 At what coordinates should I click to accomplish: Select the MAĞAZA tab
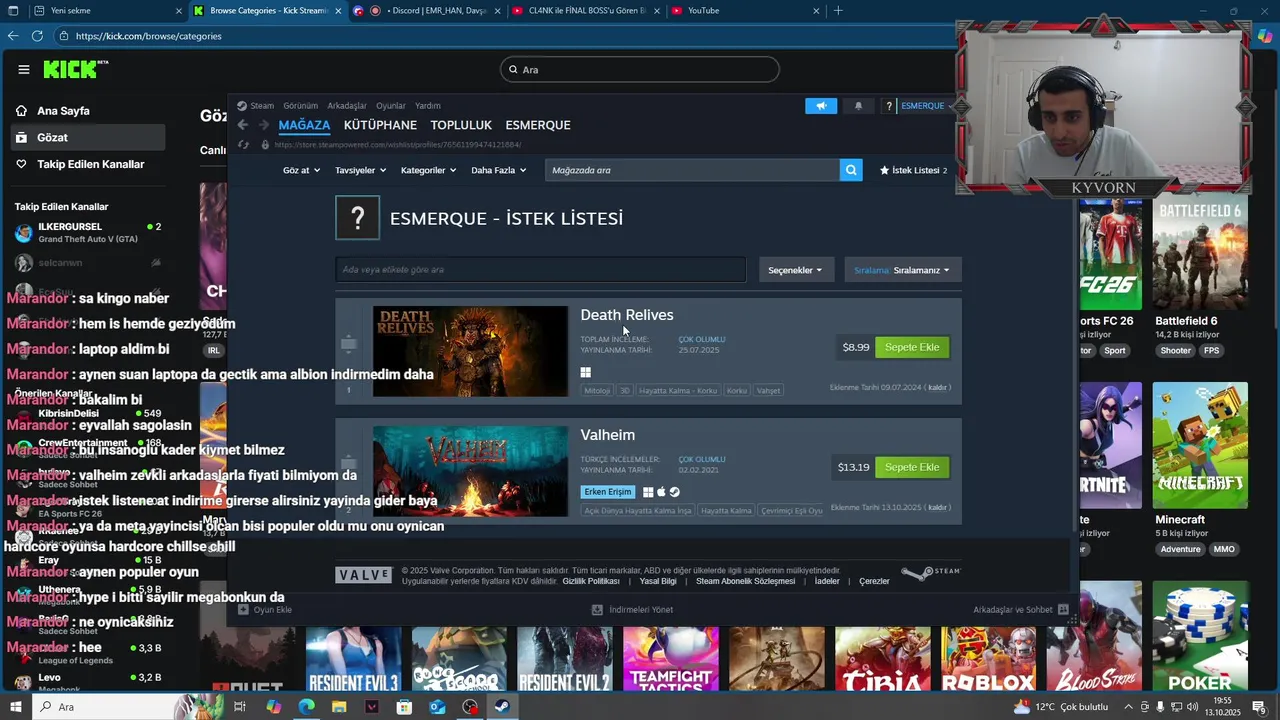click(x=304, y=125)
